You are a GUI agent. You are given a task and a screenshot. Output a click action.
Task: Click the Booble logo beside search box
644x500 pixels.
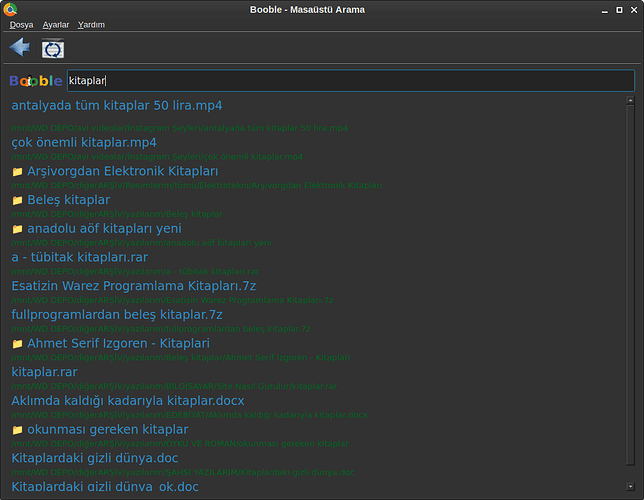coord(36,81)
